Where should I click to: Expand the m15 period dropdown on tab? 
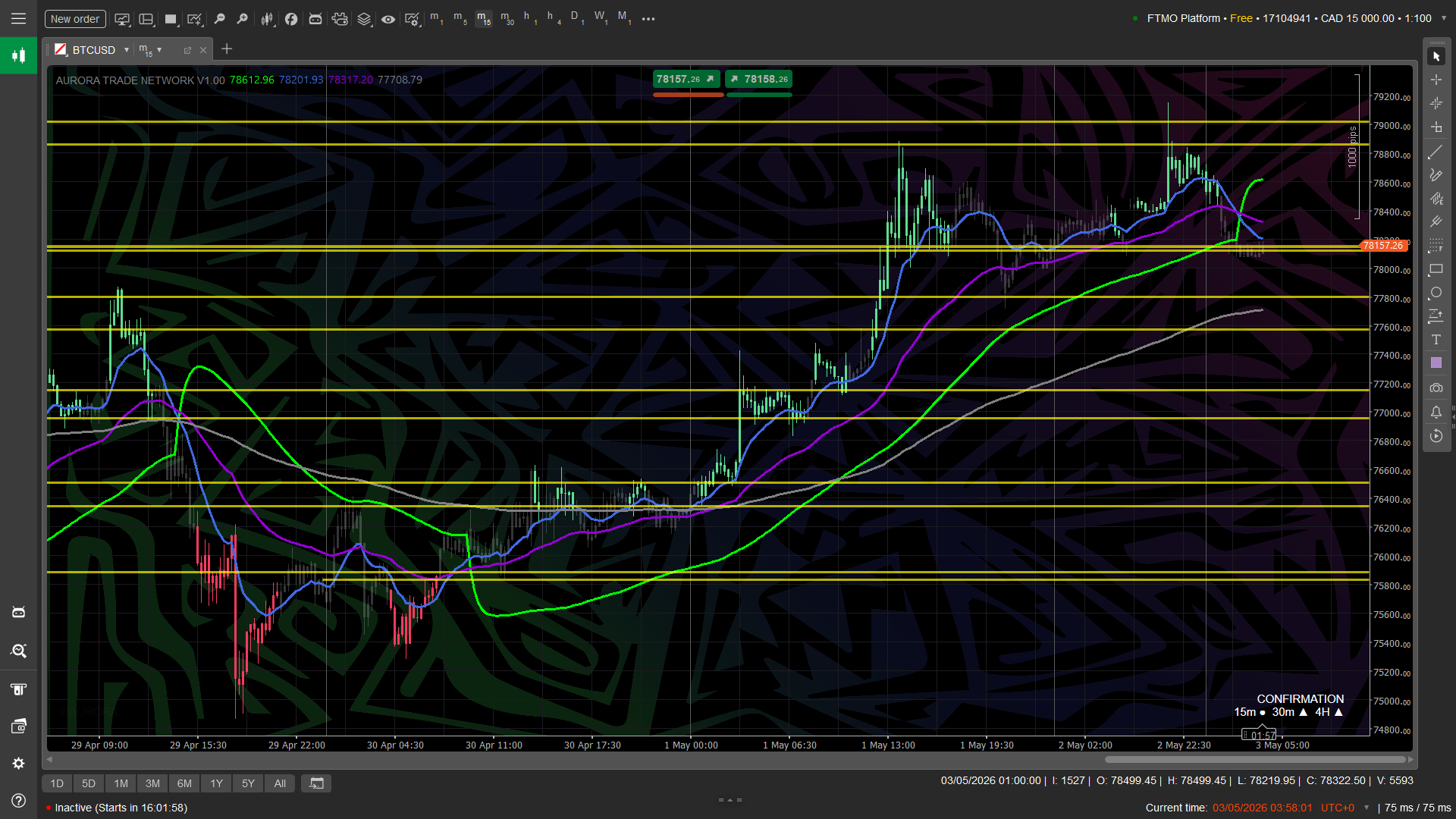click(x=159, y=50)
